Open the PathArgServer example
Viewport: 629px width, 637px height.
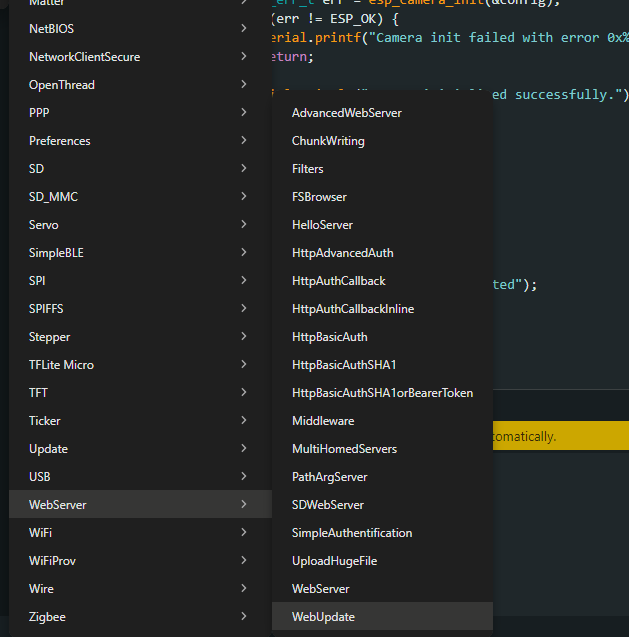[382, 477]
